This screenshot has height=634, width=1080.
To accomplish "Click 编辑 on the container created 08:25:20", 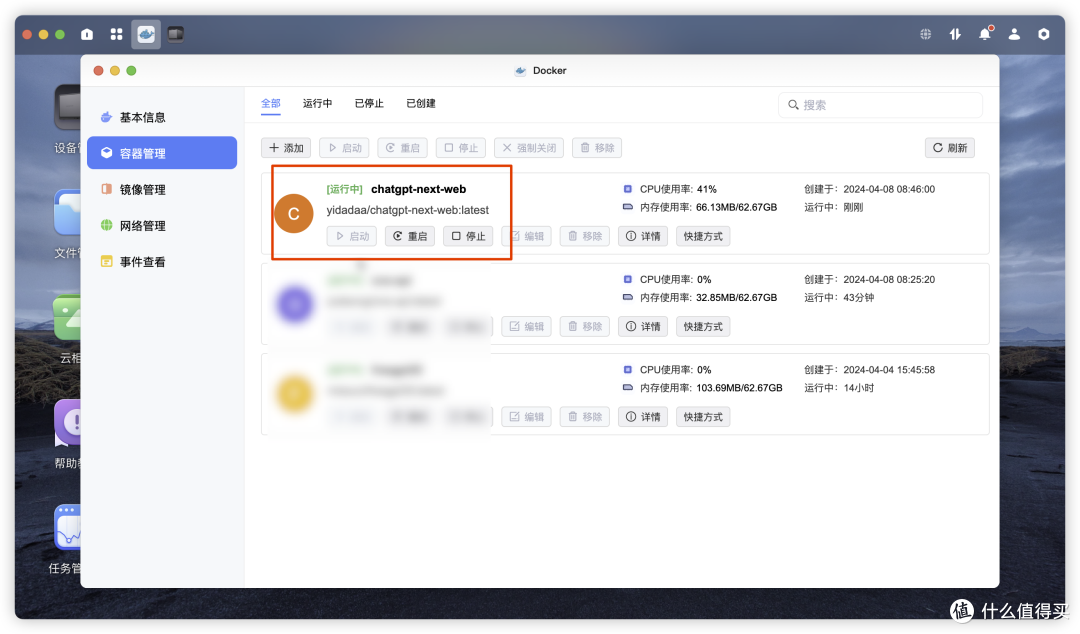I will tap(527, 327).
